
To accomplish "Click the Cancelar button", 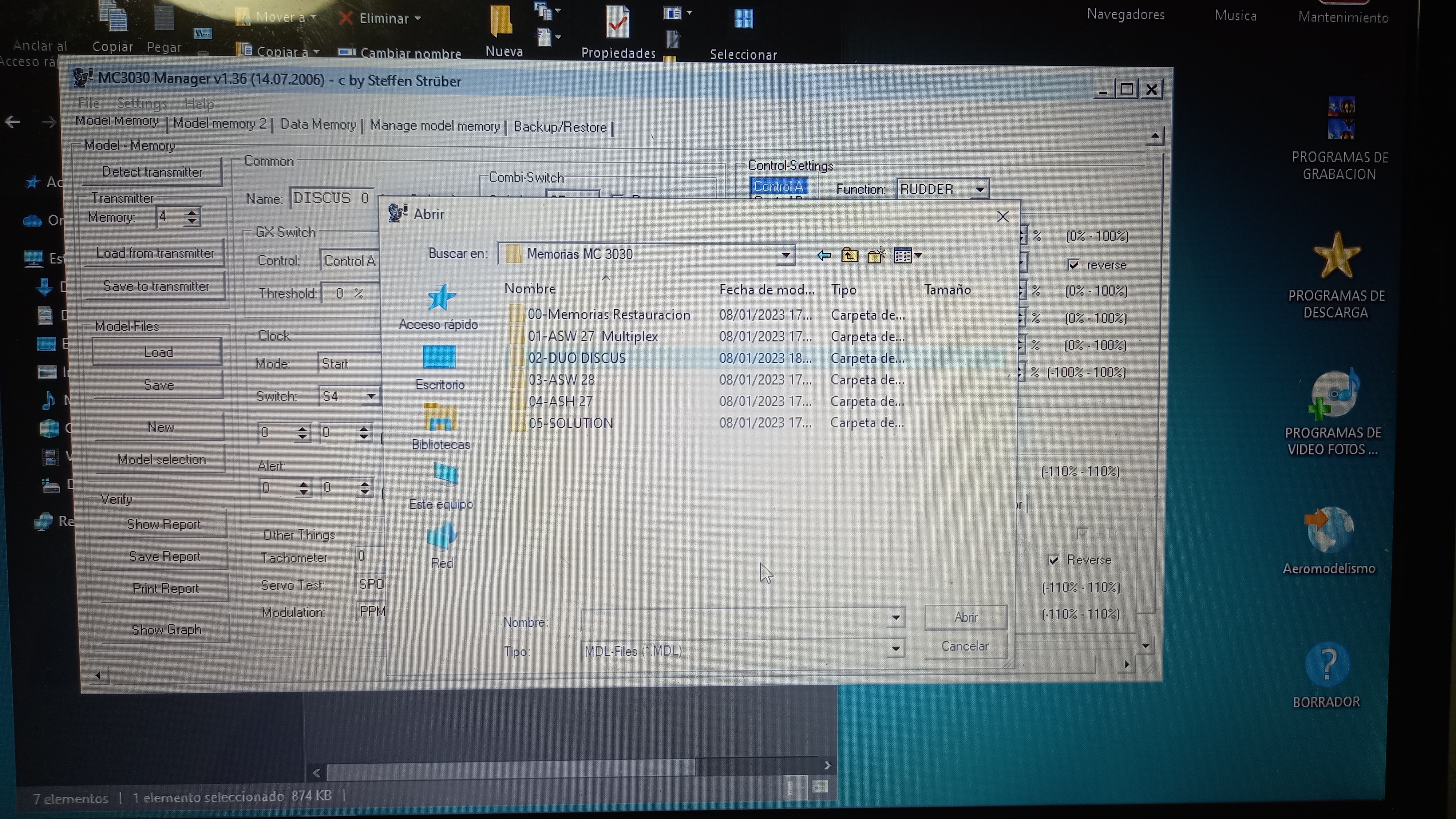I will click(x=964, y=646).
